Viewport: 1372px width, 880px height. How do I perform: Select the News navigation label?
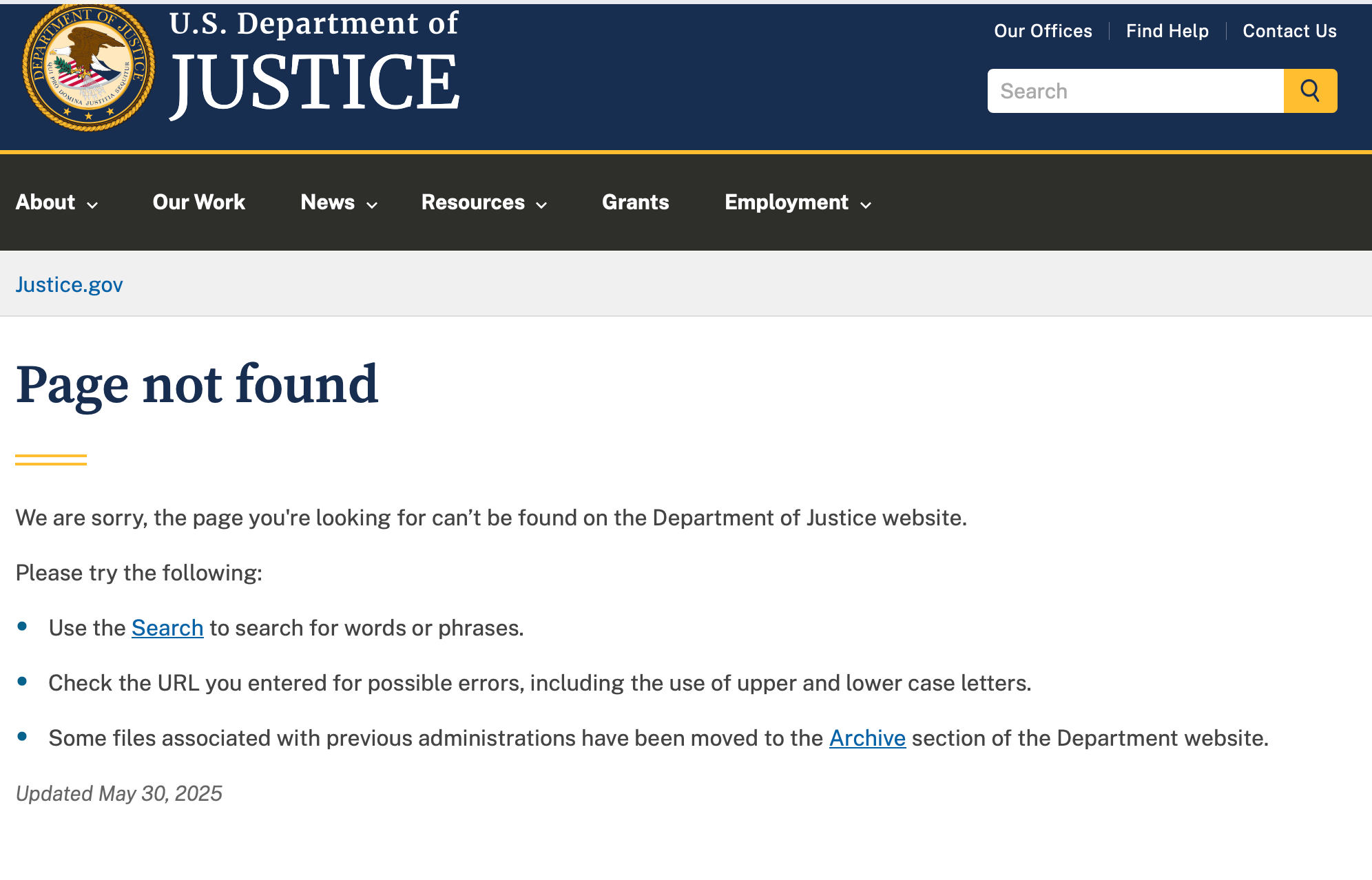(327, 202)
